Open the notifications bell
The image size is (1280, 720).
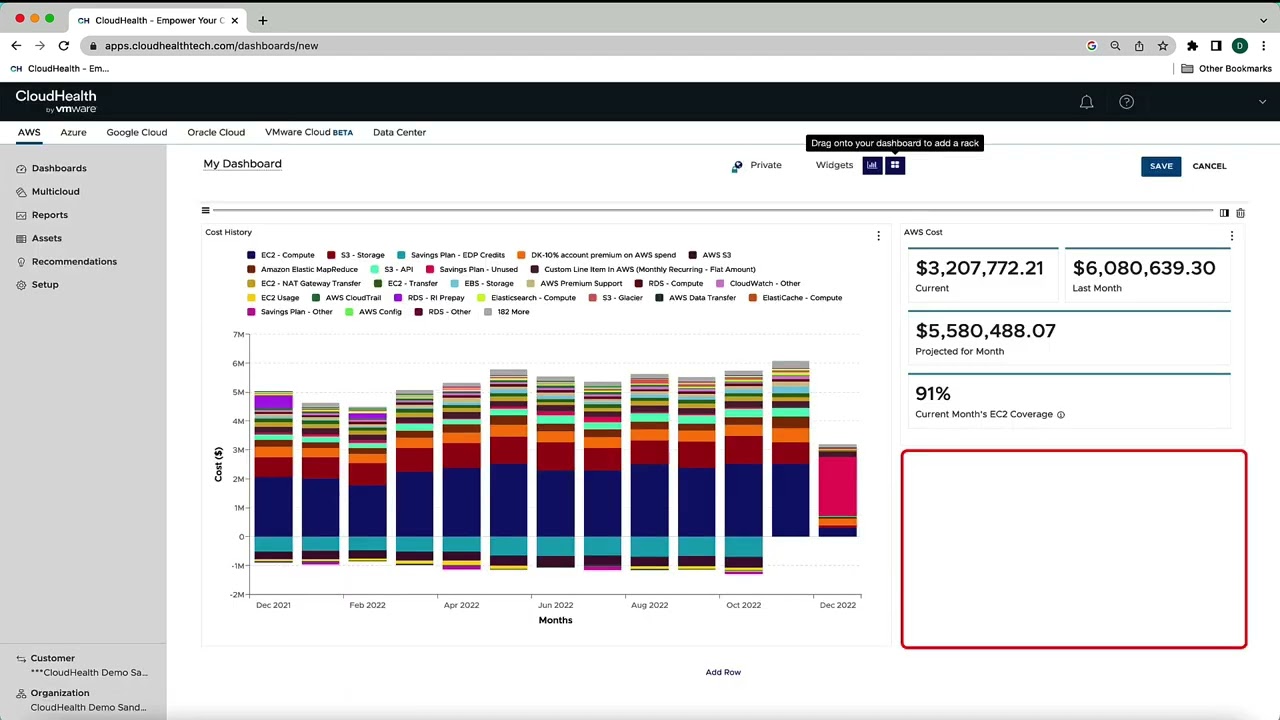click(x=1086, y=102)
